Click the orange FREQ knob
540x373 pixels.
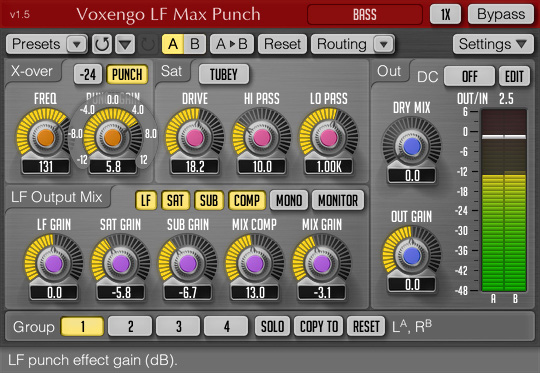click(x=46, y=137)
